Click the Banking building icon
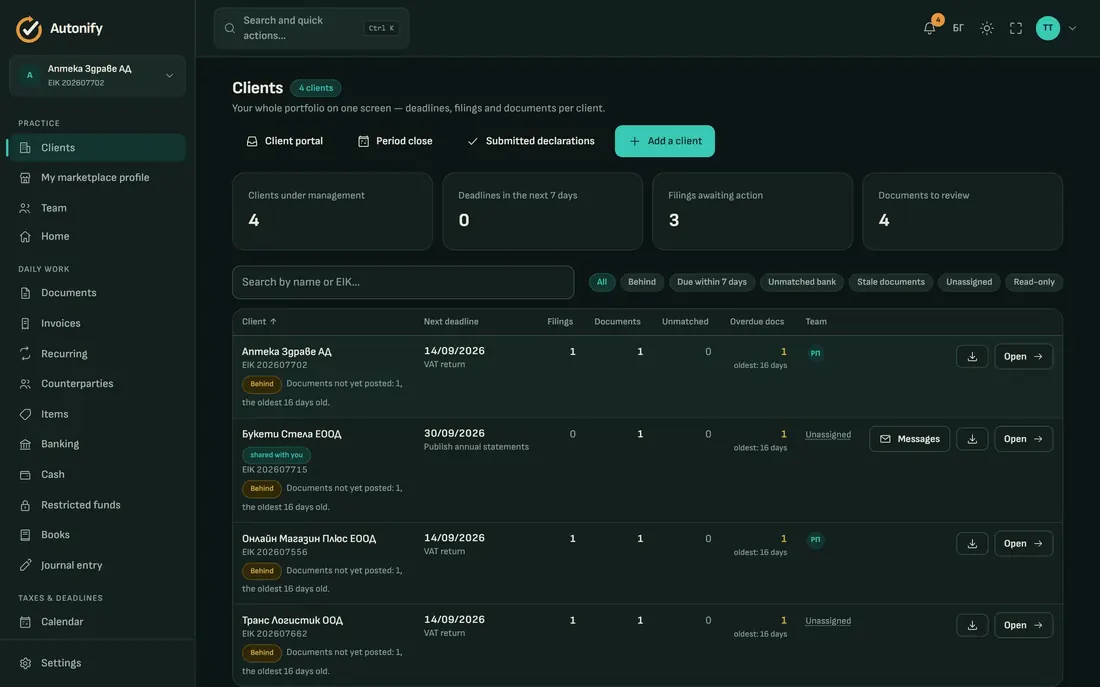 coord(25,444)
